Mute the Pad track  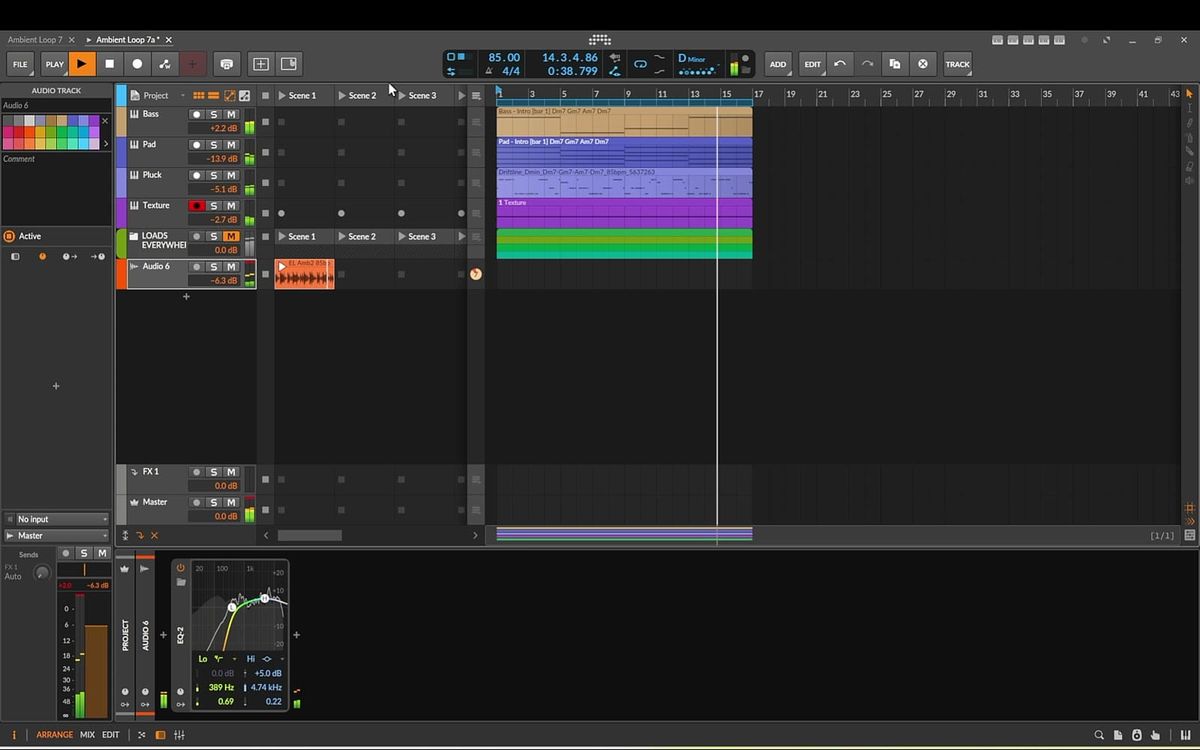[231, 145]
